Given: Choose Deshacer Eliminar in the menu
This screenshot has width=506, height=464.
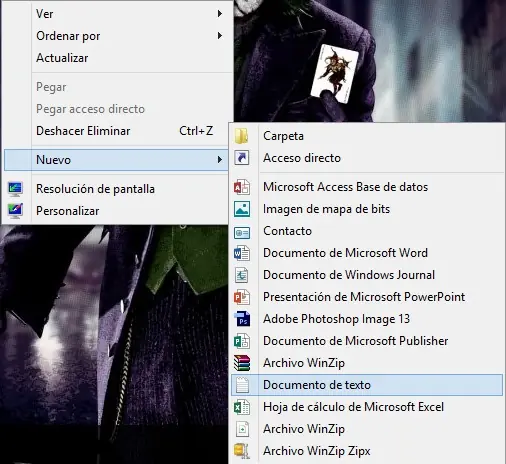Looking at the screenshot, I should [83, 131].
